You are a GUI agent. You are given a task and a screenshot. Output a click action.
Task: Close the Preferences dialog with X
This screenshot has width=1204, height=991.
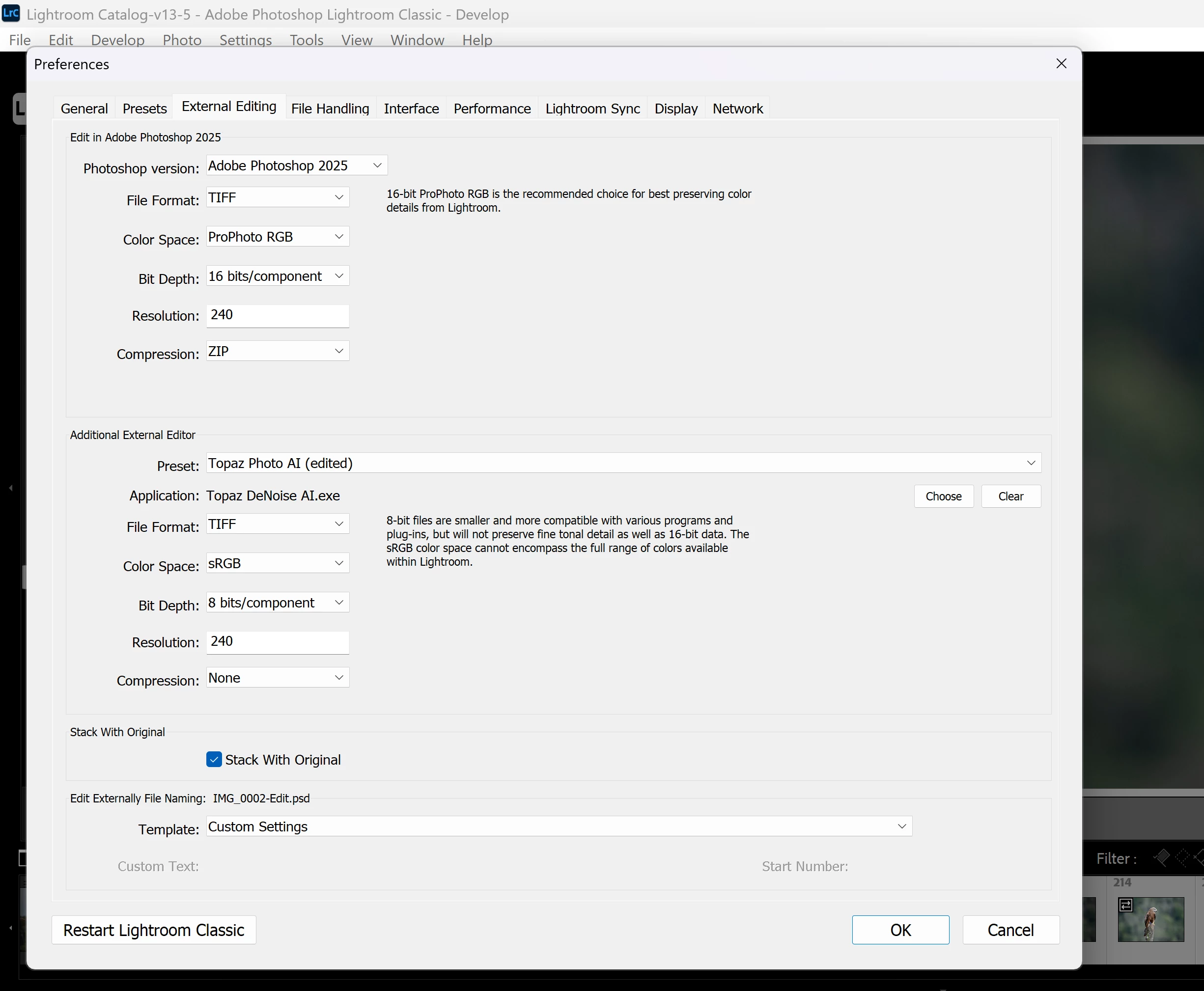click(x=1061, y=63)
